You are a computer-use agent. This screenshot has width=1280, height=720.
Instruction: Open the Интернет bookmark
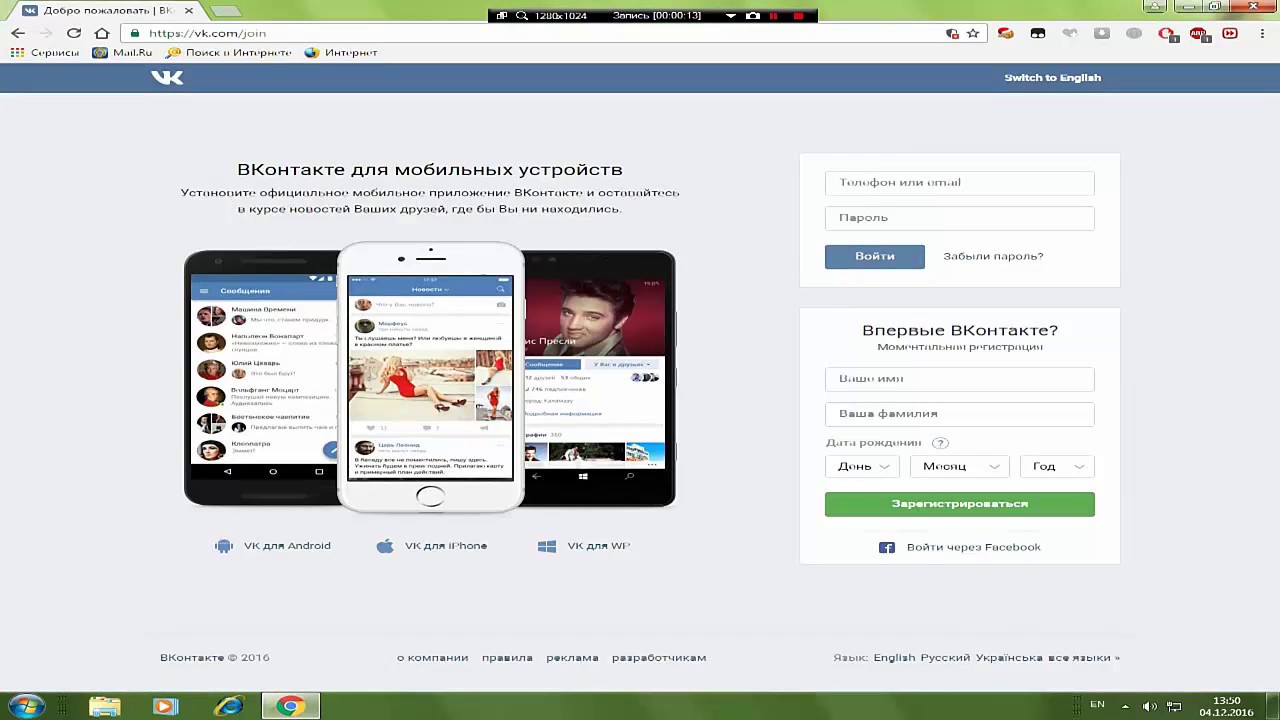341,52
